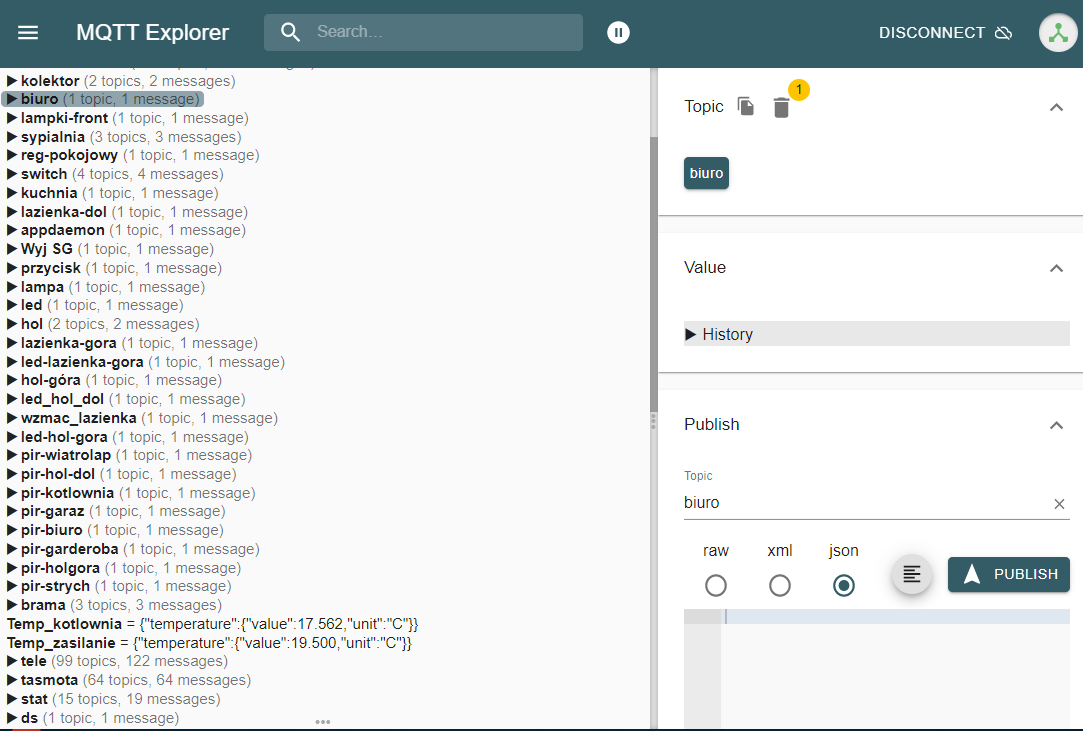The image size is (1083, 731).
Task: Clear the publish topic field
Action: point(1060,504)
